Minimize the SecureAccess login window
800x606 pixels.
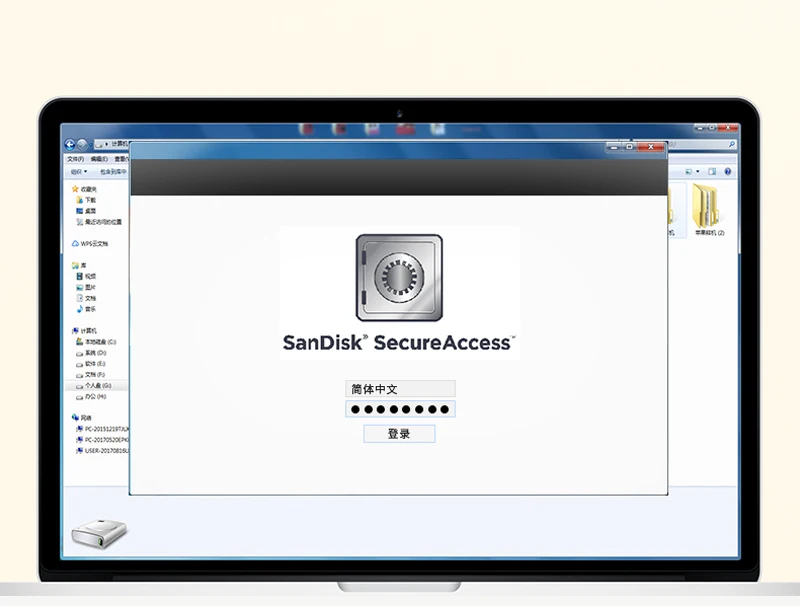pyautogui.click(x=614, y=147)
